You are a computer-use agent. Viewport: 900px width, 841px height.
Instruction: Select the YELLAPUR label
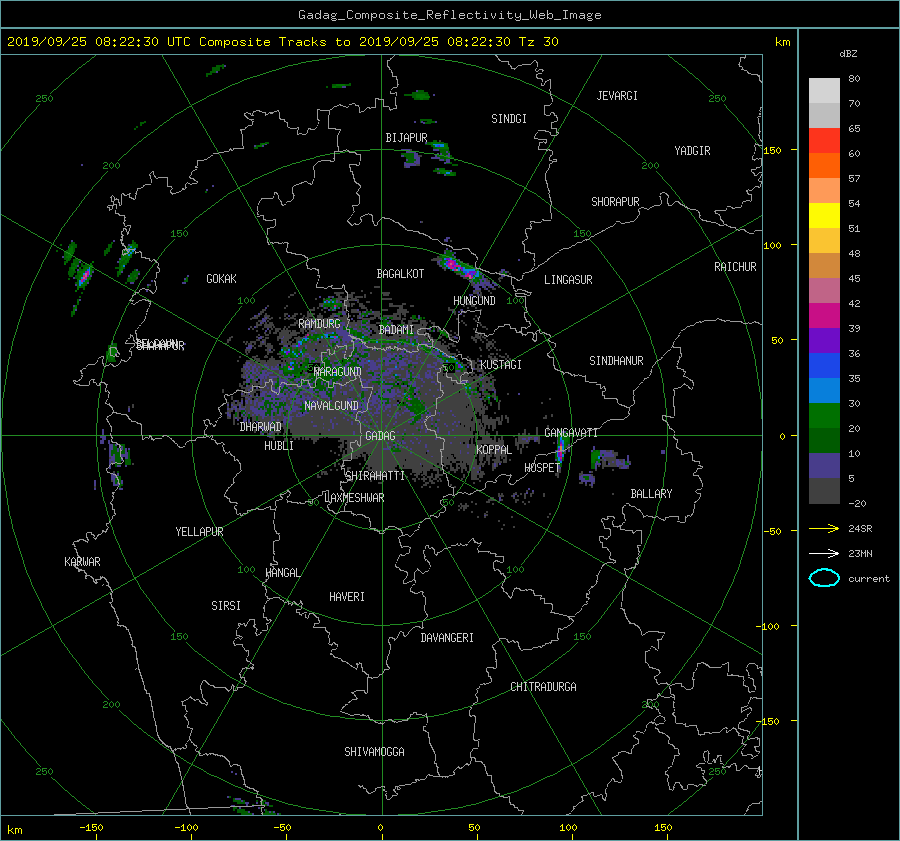pos(199,532)
